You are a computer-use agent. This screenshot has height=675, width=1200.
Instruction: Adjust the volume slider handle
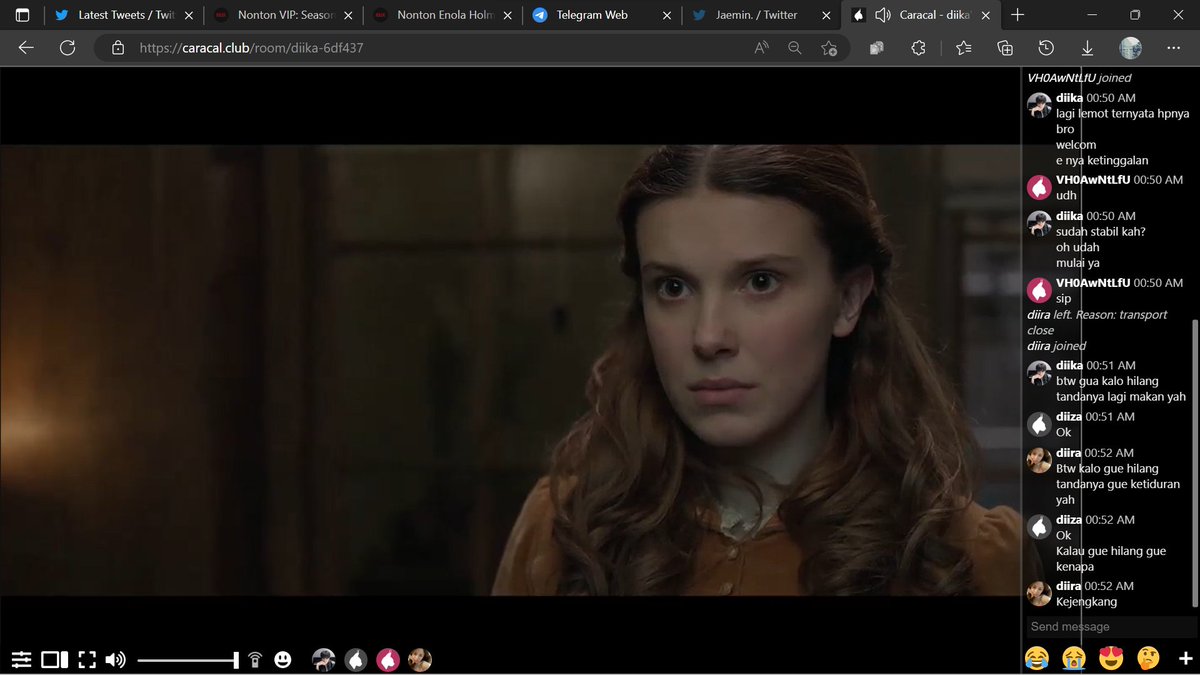(x=236, y=659)
